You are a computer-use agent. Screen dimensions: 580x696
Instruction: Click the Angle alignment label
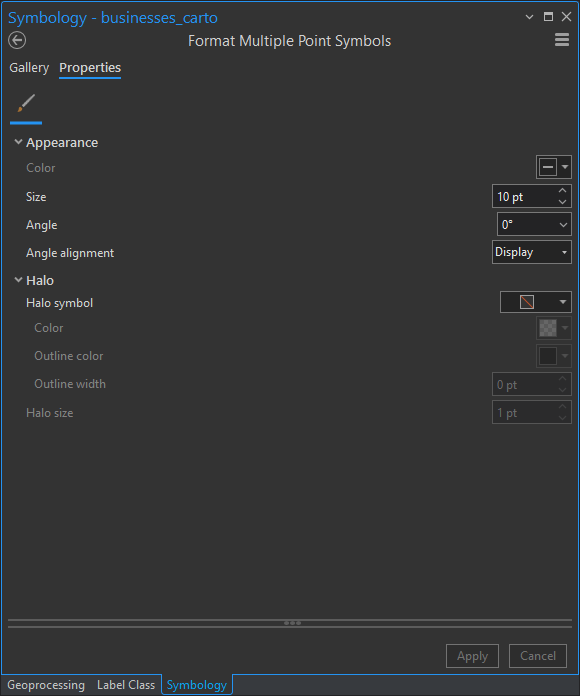(70, 253)
